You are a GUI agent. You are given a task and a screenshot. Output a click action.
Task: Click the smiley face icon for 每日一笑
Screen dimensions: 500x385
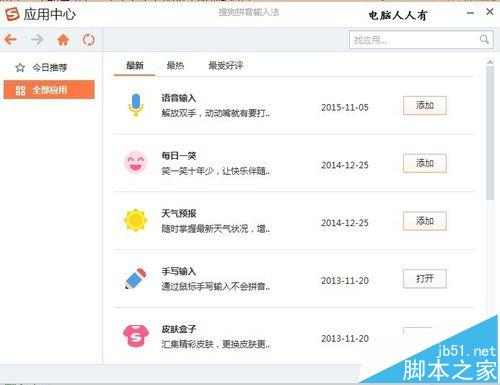tap(135, 162)
